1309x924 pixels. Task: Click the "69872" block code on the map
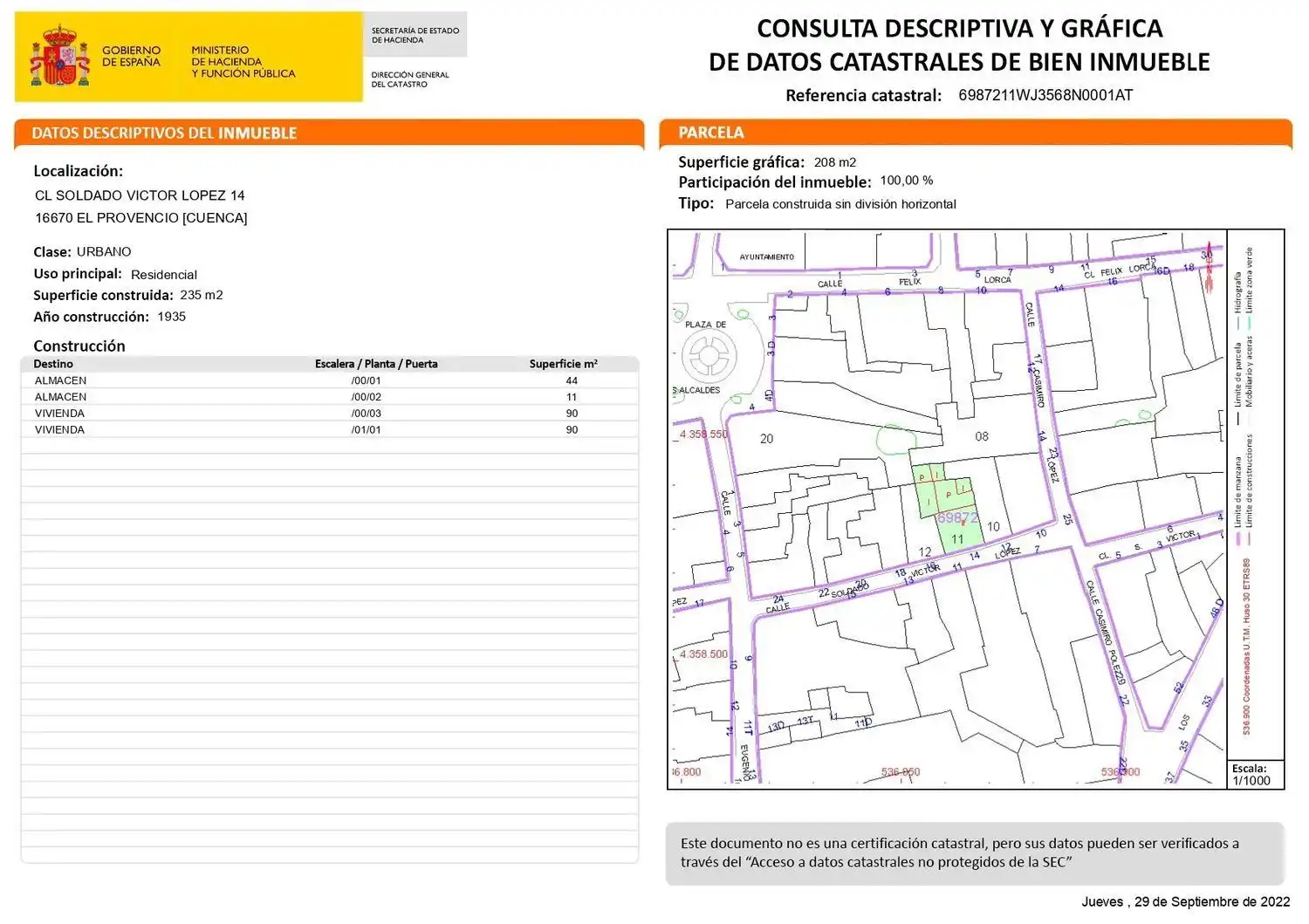point(957,517)
